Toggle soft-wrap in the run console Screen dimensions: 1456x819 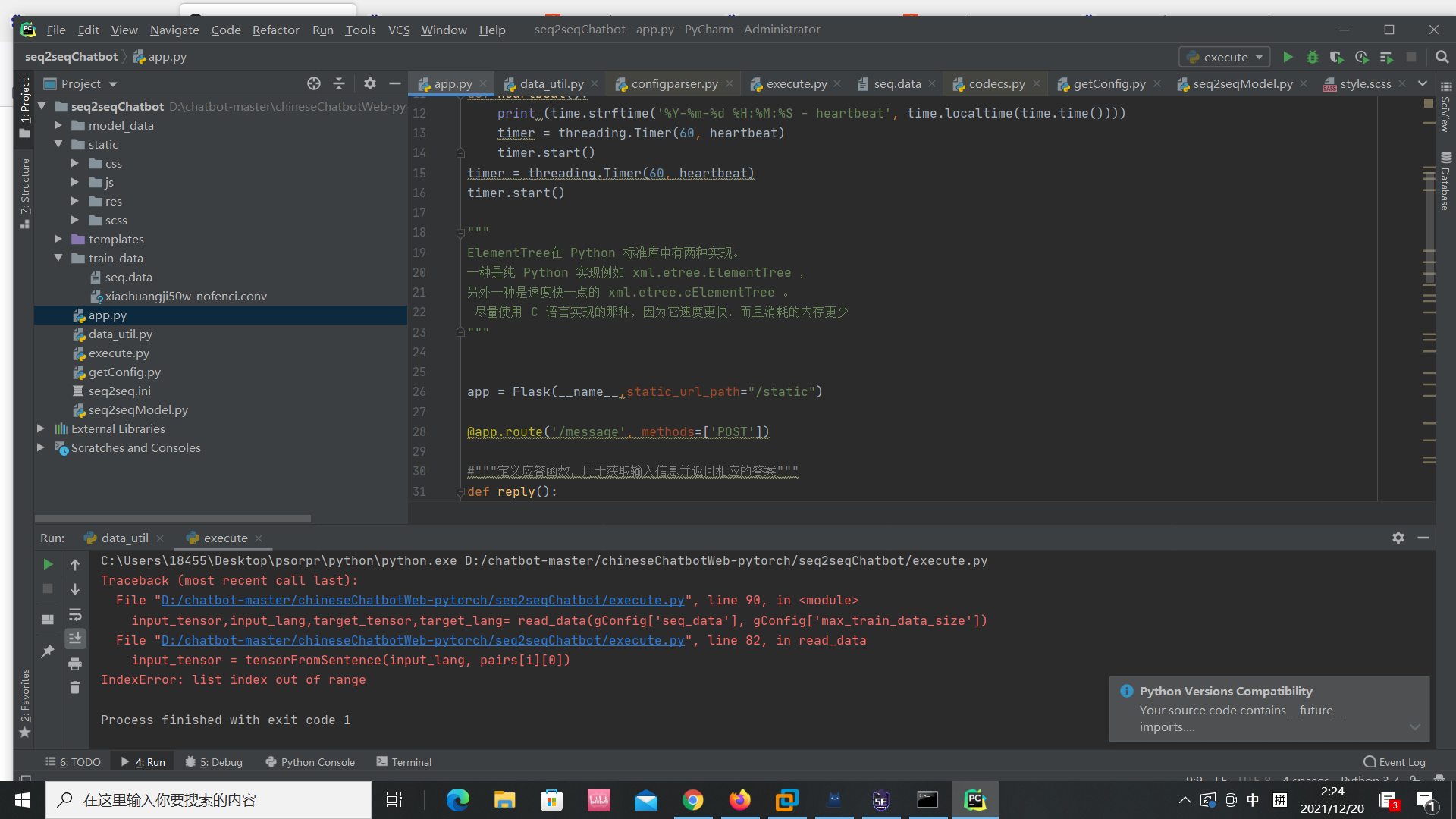pos(75,614)
